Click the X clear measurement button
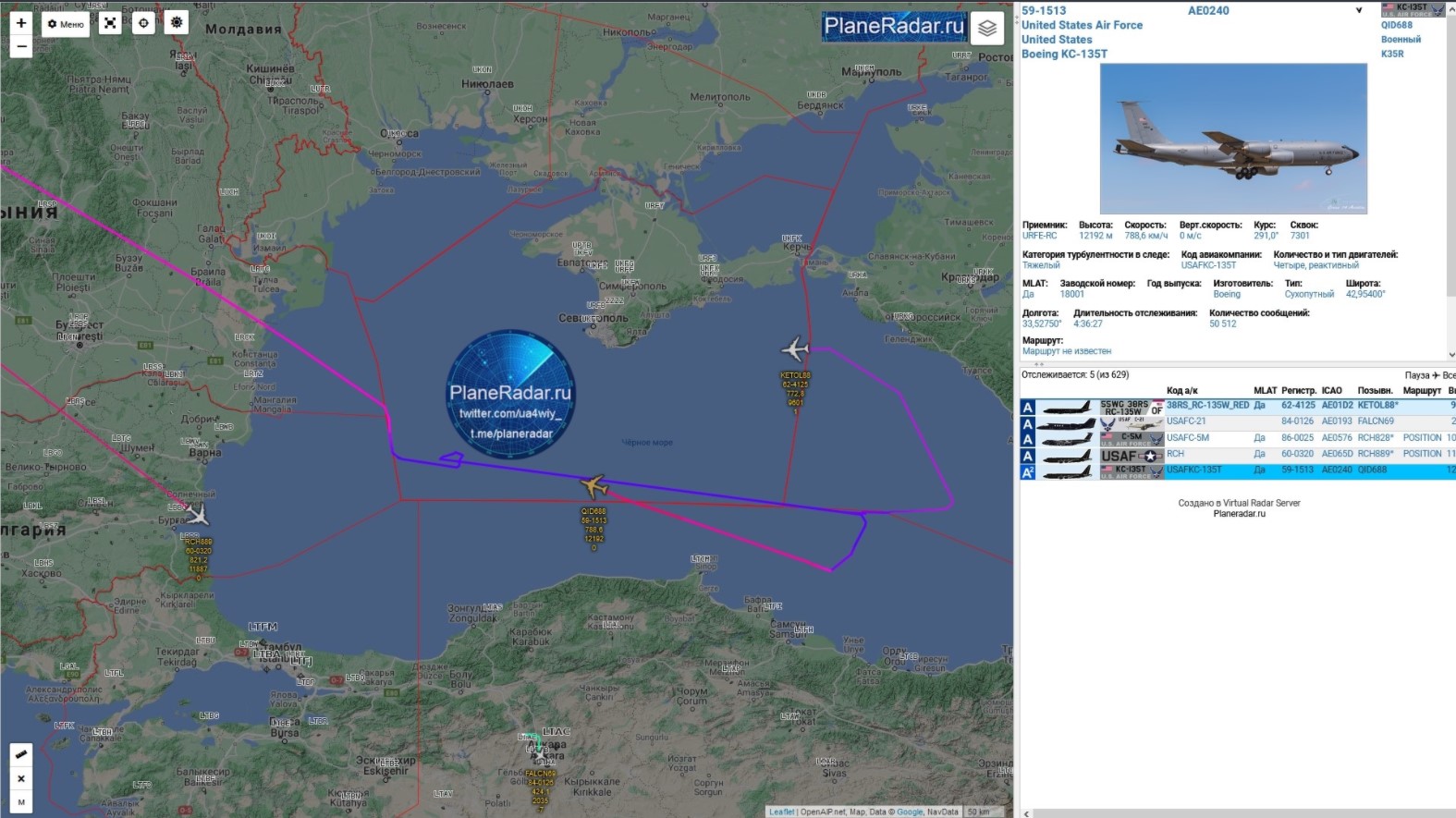The image size is (1456, 818). [21, 778]
